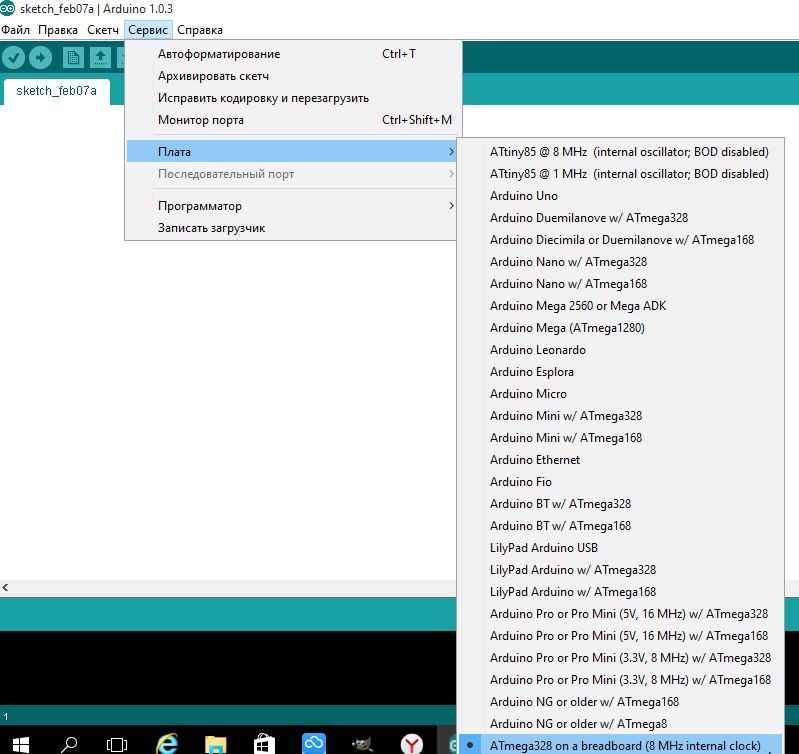The image size is (799, 754).
Task: Select Pro Mini (3.3V, 8 MHz) w/ ATmega168
Action: point(620,680)
